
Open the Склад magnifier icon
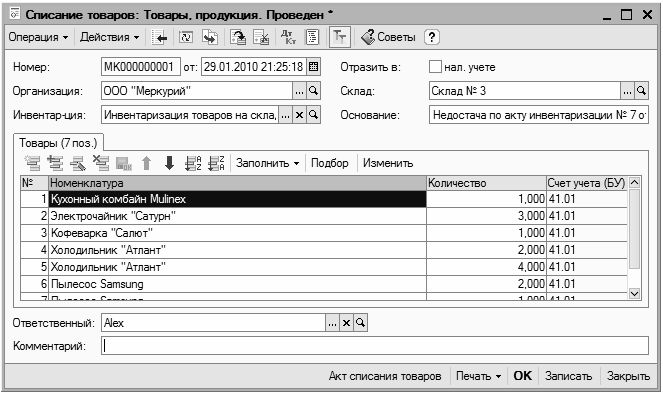tap(641, 91)
